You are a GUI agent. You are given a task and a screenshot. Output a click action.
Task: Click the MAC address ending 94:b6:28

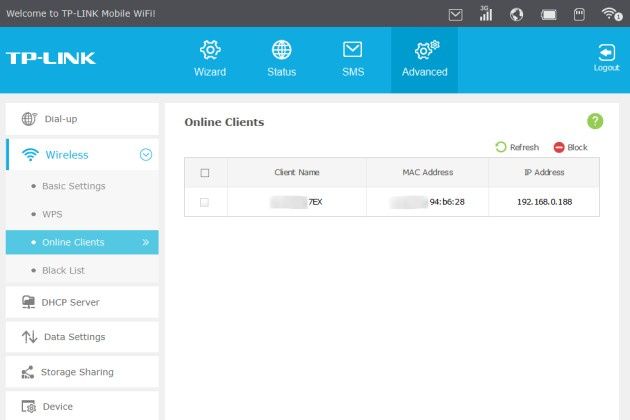point(428,202)
